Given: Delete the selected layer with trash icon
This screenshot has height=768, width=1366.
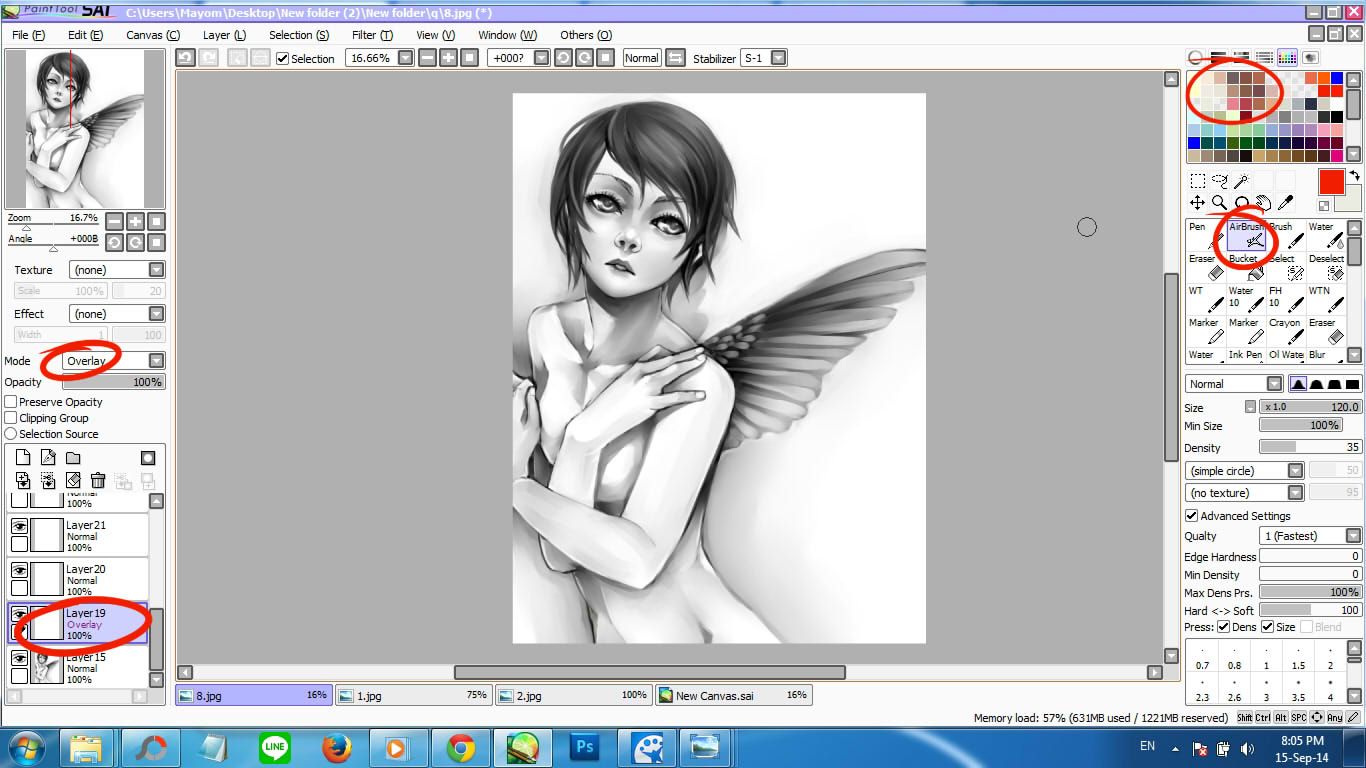Looking at the screenshot, I should click(x=98, y=481).
